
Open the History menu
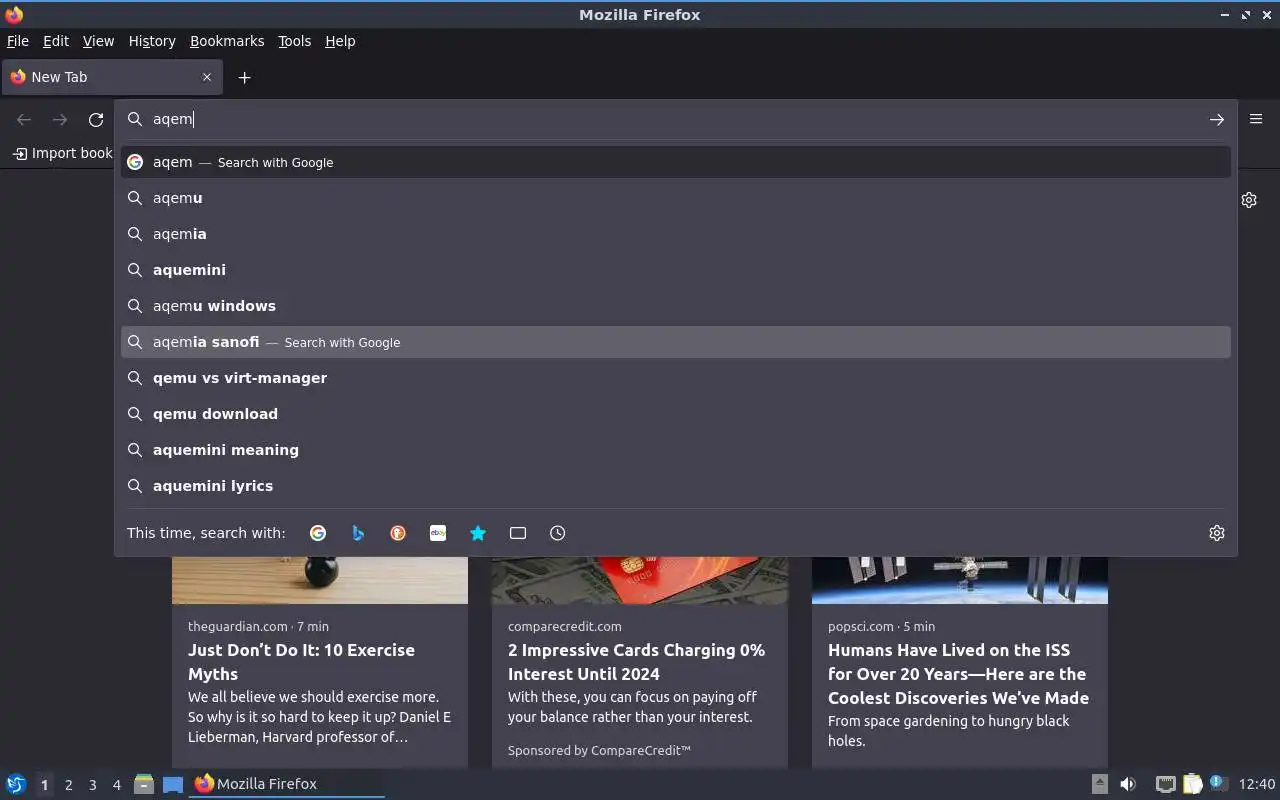pyautogui.click(x=152, y=41)
